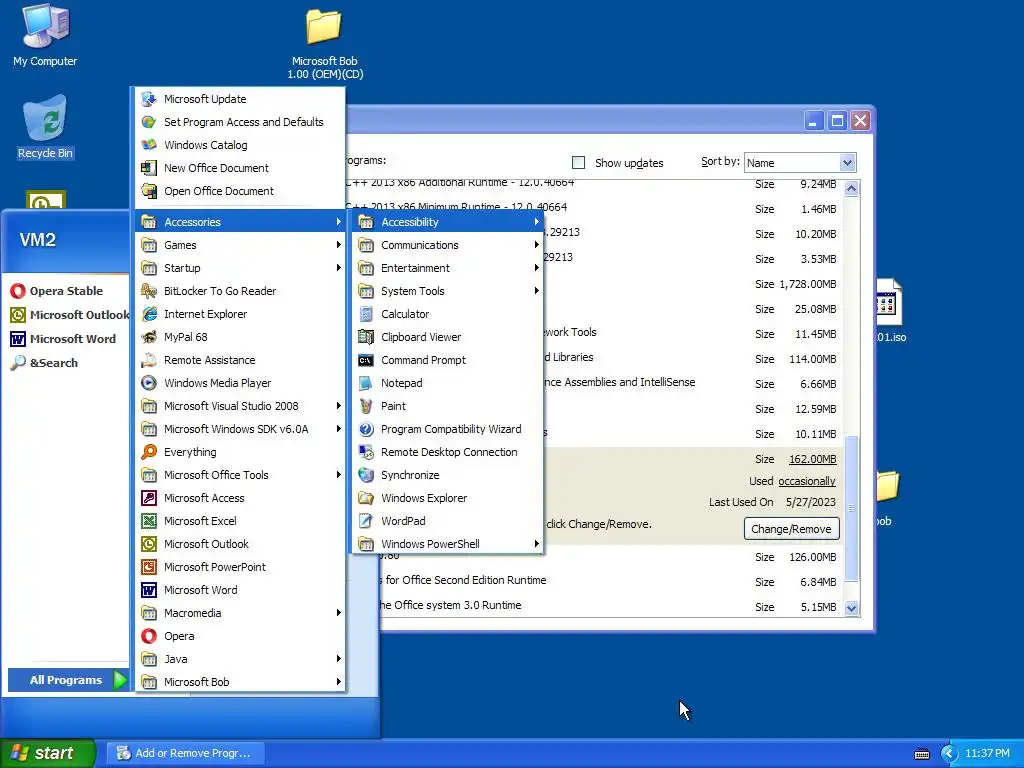Launch BitLocker To Go Reader
Viewport: 1024px width, 768px height.
240,291
